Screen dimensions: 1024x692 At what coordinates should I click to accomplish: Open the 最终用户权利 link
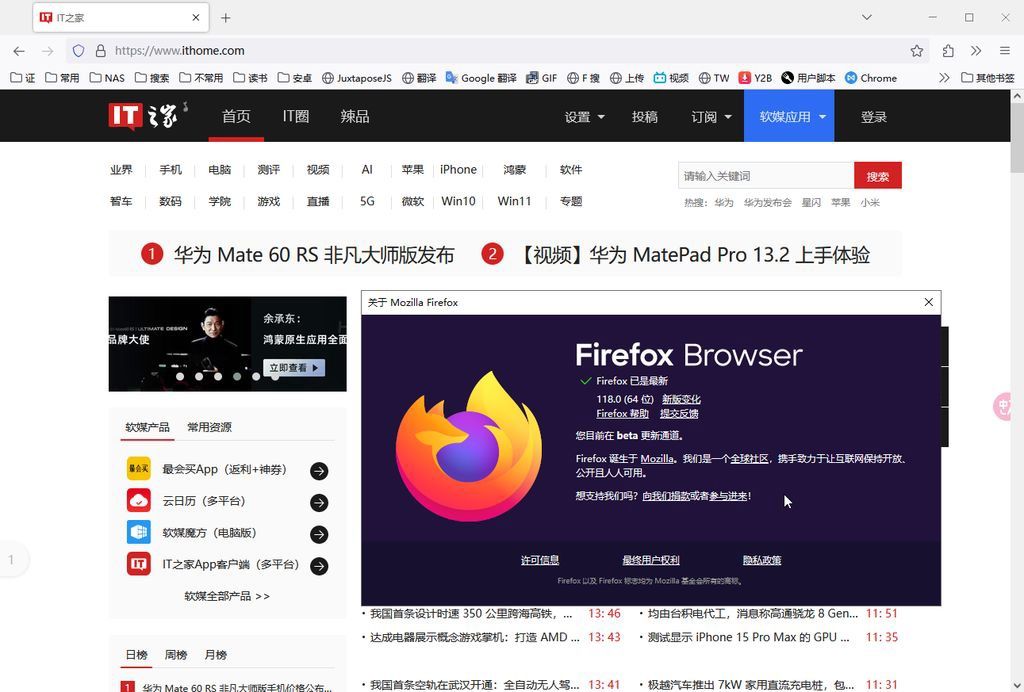(650, 560)
